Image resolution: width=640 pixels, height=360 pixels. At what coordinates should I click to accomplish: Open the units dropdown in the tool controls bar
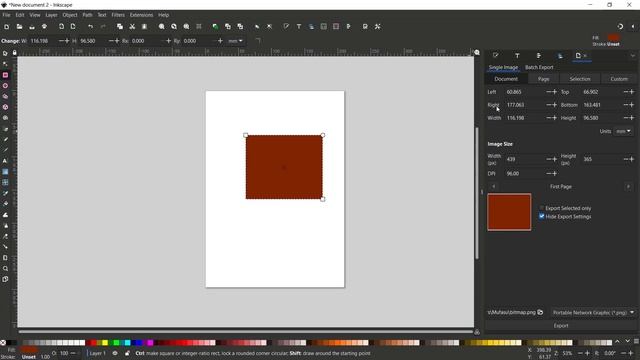pyautogui.click(x=236, y=41)
